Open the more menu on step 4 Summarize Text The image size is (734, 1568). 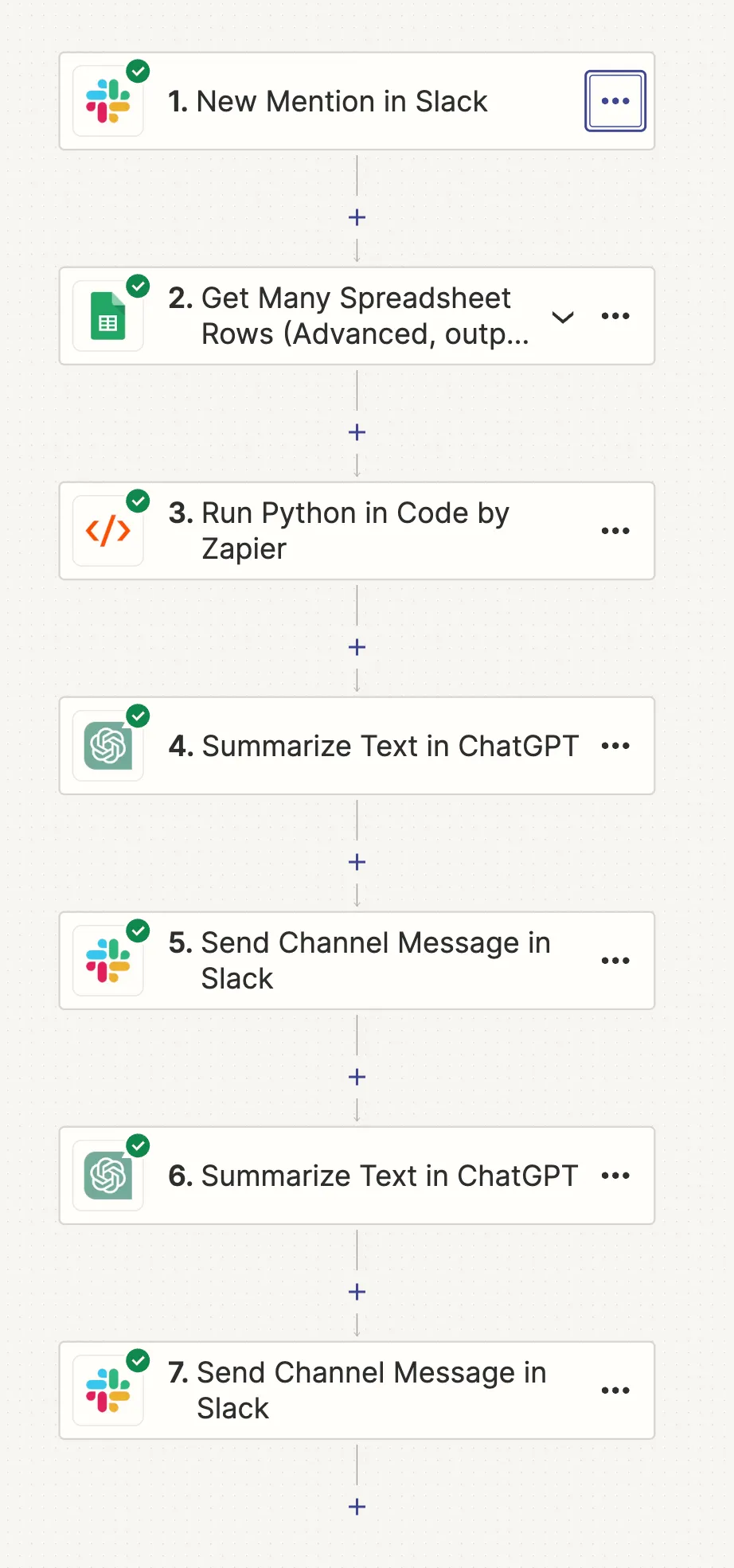(x=615, y=746)
